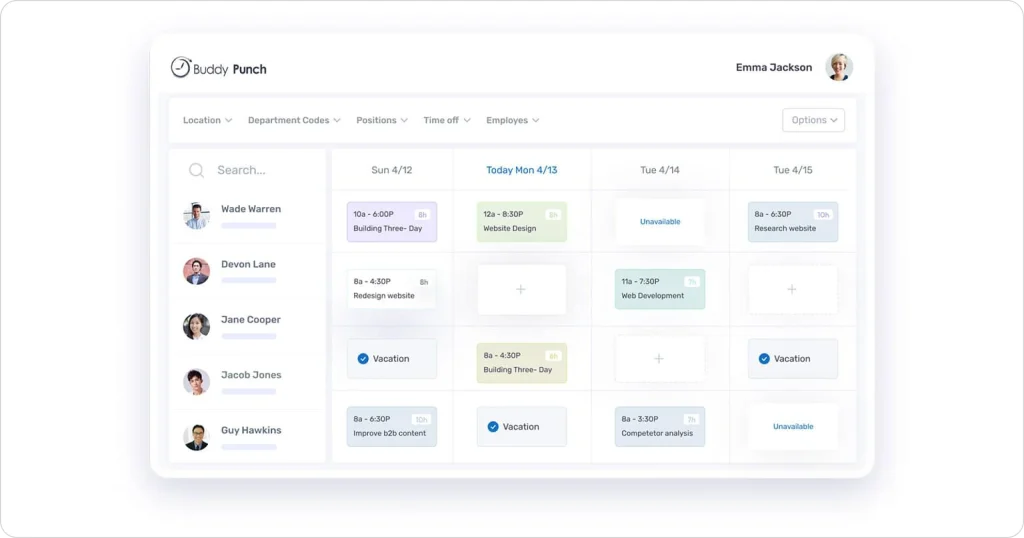Open the Location filter dropdown
The width and height of the screenshot is (1024, 538).
(x=207, y=120)
